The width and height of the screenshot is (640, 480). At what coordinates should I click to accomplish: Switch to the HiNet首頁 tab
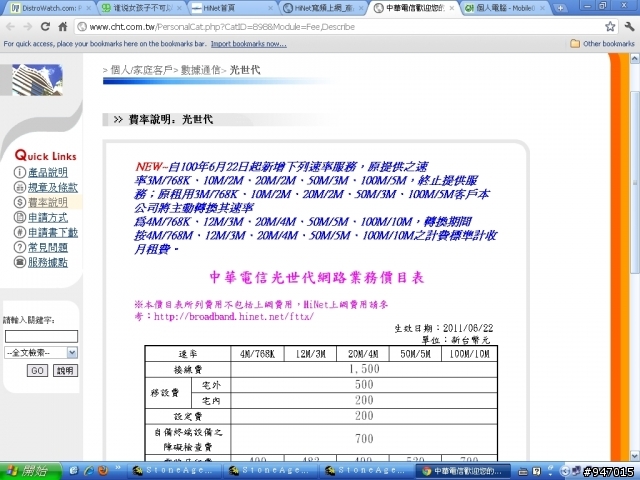click(233, 8)
